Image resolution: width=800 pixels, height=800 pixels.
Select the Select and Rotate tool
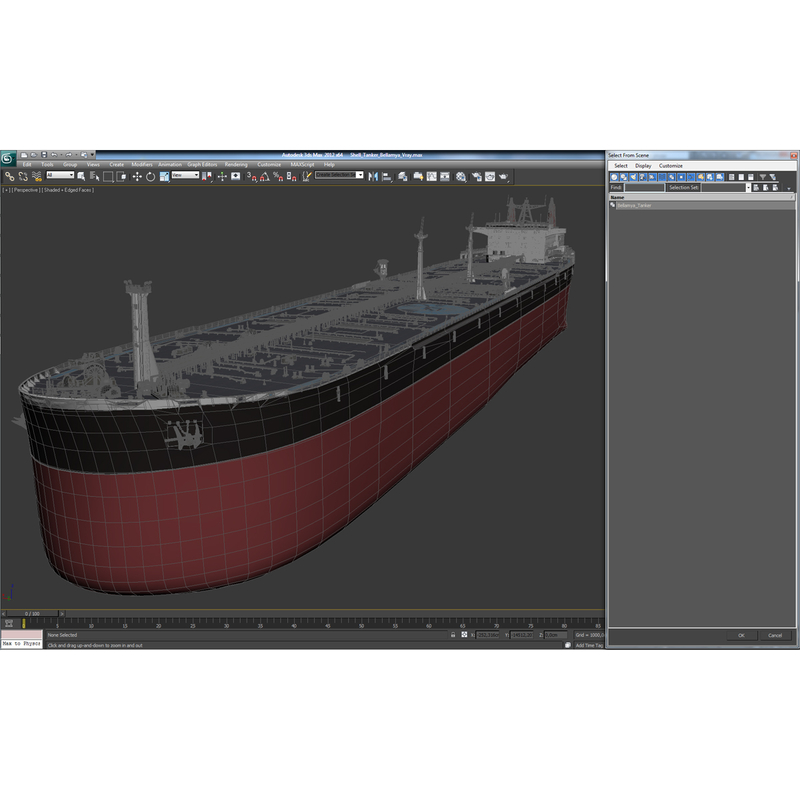[x=150, y=177]
